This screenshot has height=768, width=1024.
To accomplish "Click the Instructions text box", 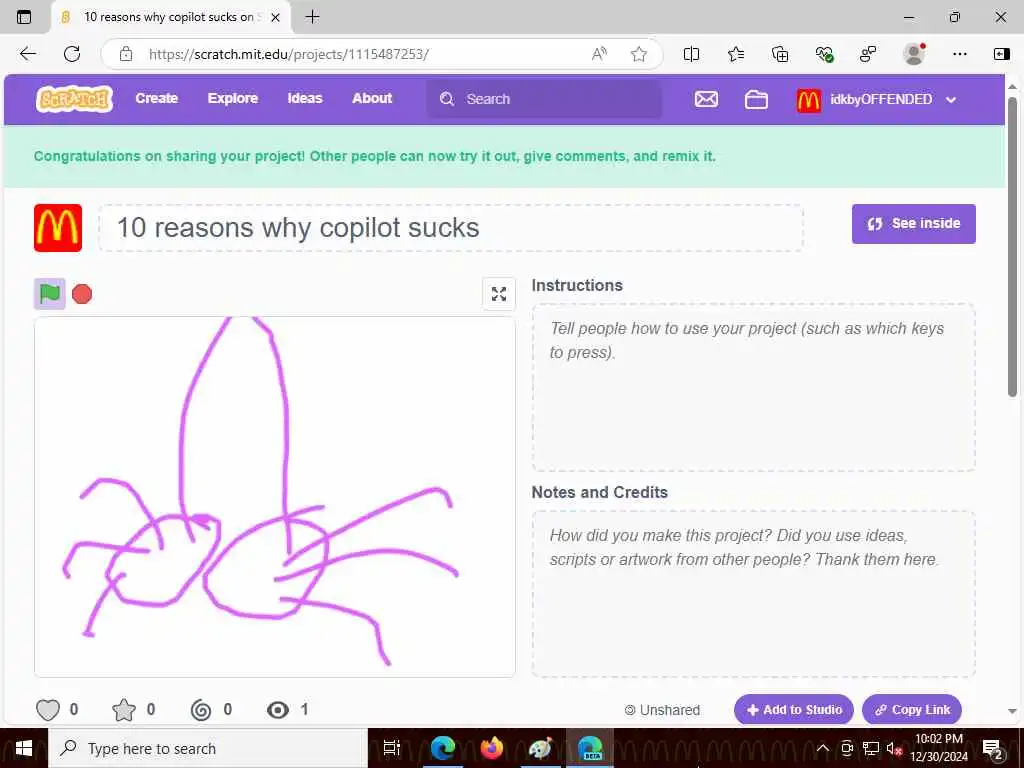I will click(754, 387).
